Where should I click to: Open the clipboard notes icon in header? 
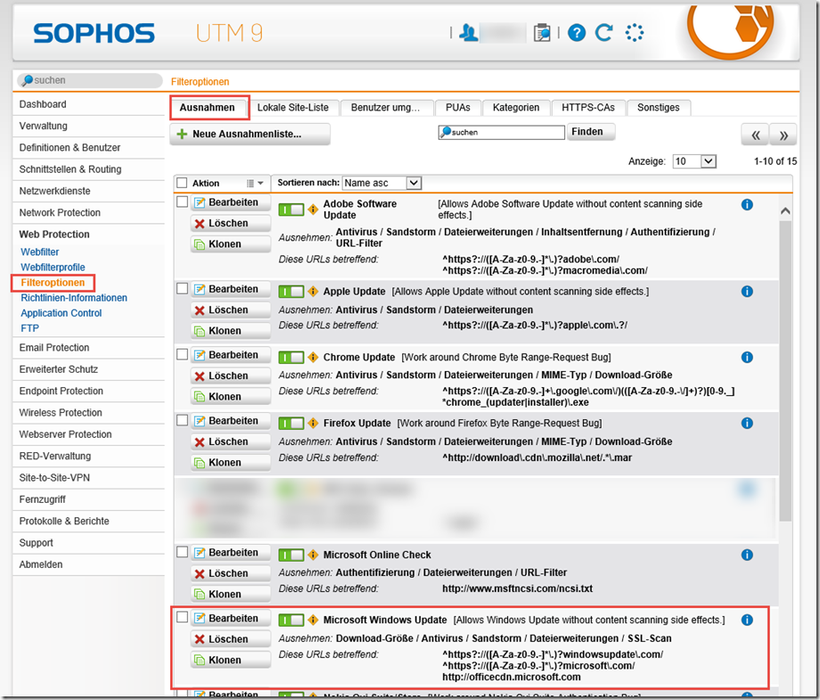click(x=542, y=33)
